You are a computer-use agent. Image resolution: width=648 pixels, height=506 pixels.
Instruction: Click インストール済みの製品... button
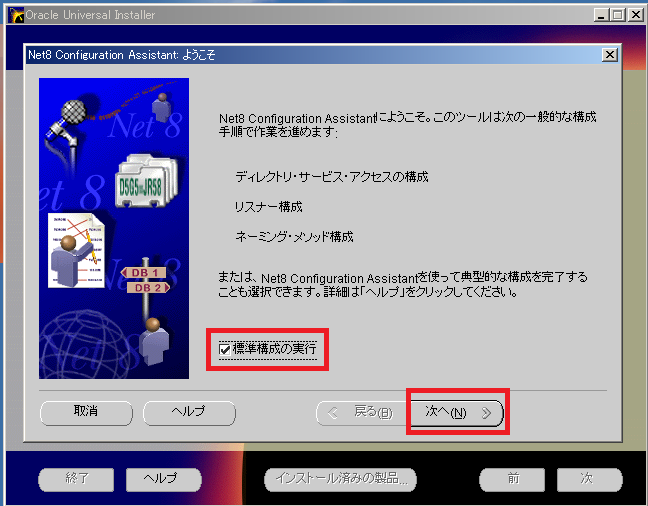point(341,480)
